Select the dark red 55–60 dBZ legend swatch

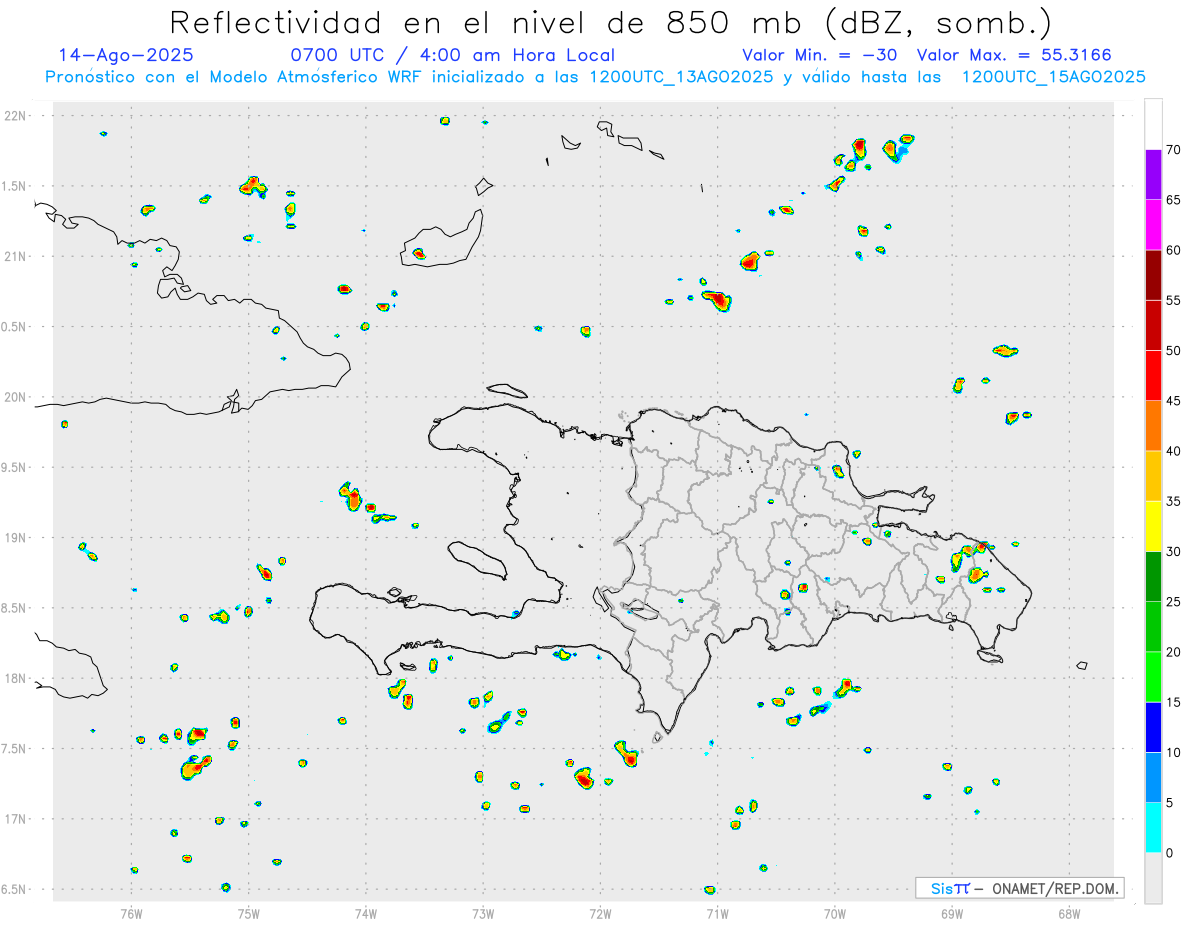click(x=1153, y=275)
